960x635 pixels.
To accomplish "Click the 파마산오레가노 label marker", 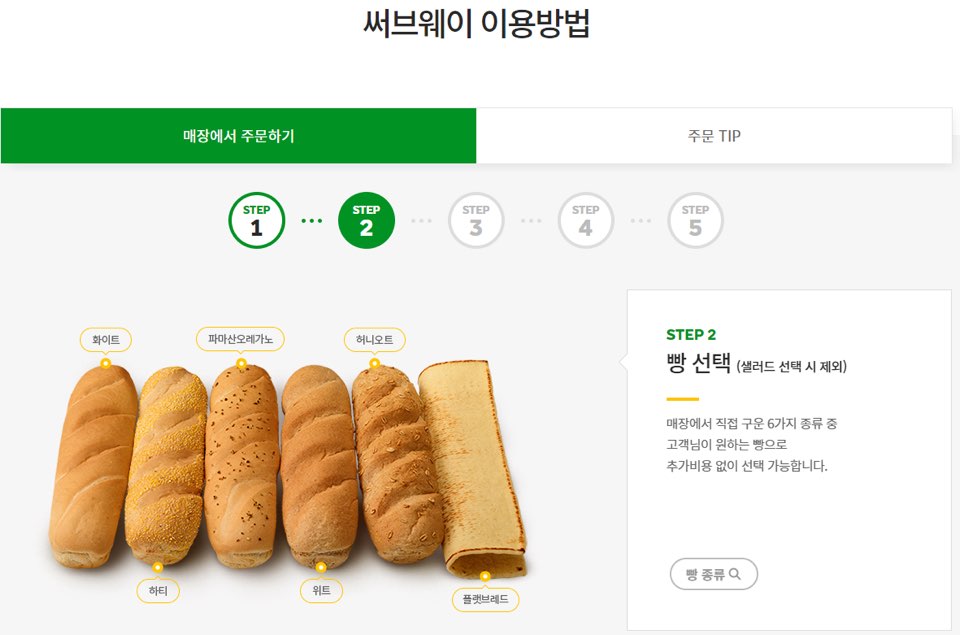I will click(241, 339).
